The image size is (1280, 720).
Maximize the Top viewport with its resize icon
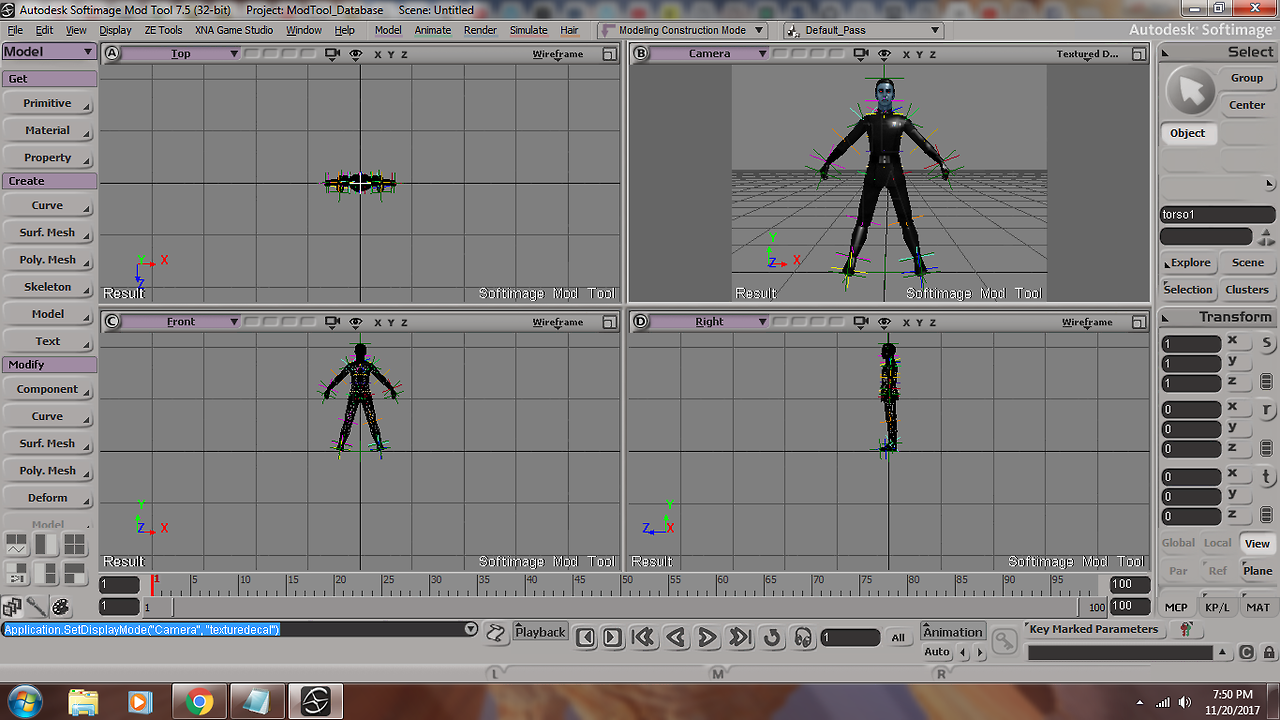(x=609, y=54)
